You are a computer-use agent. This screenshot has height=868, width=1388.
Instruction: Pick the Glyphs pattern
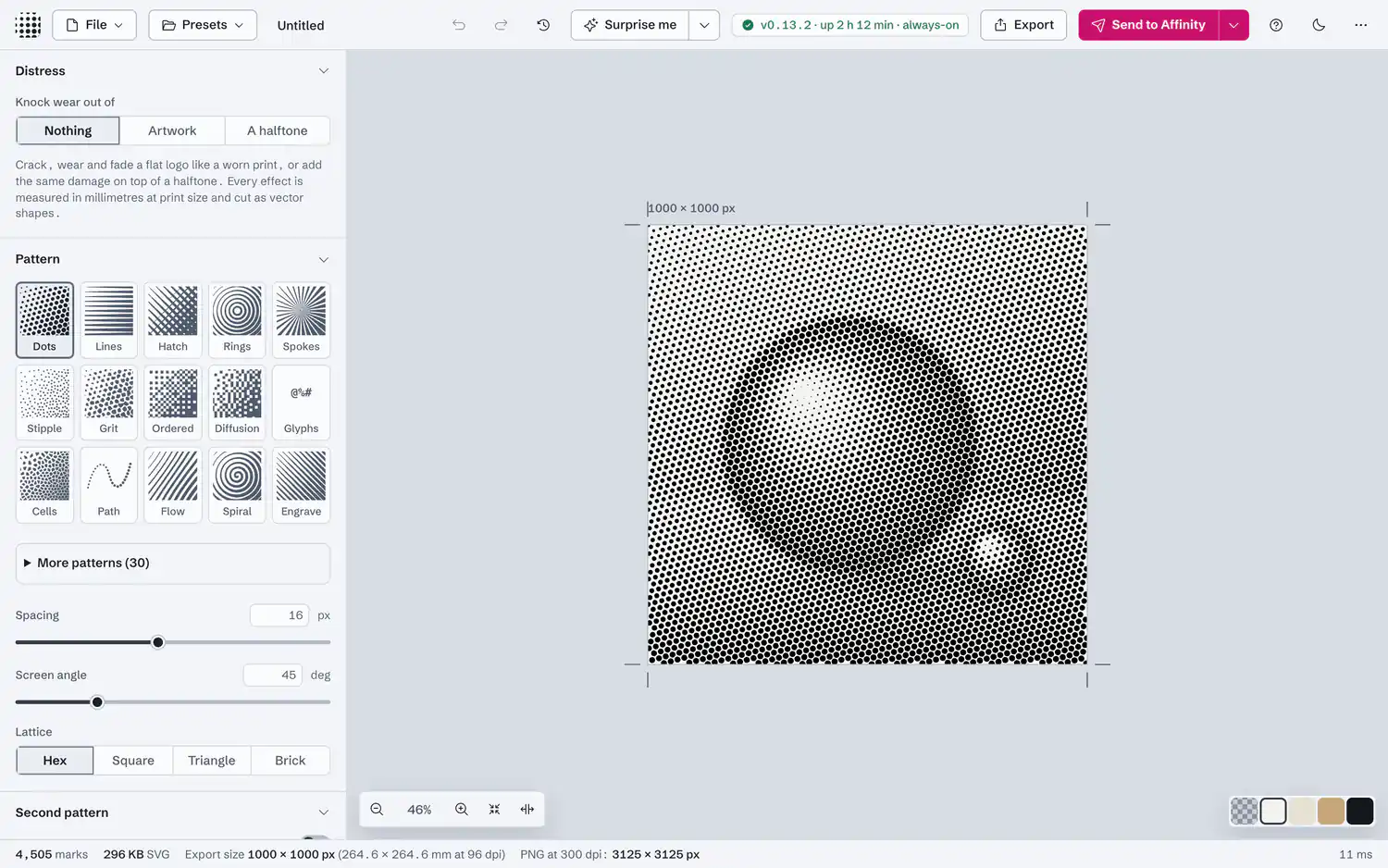pyautogui.click(x=301, y=402)
